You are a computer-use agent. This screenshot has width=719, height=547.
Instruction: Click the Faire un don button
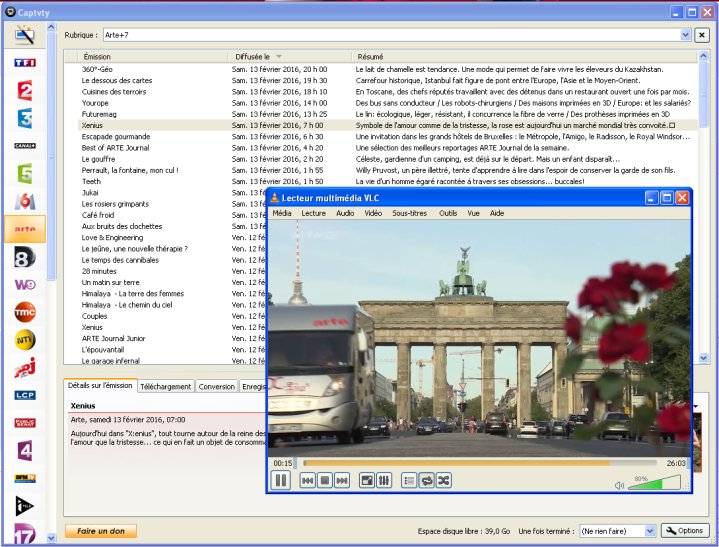pos(101,531)
